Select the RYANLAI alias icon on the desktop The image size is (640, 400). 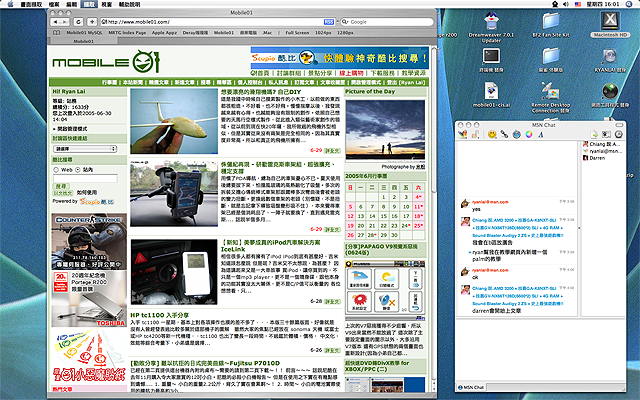(610, 56)
